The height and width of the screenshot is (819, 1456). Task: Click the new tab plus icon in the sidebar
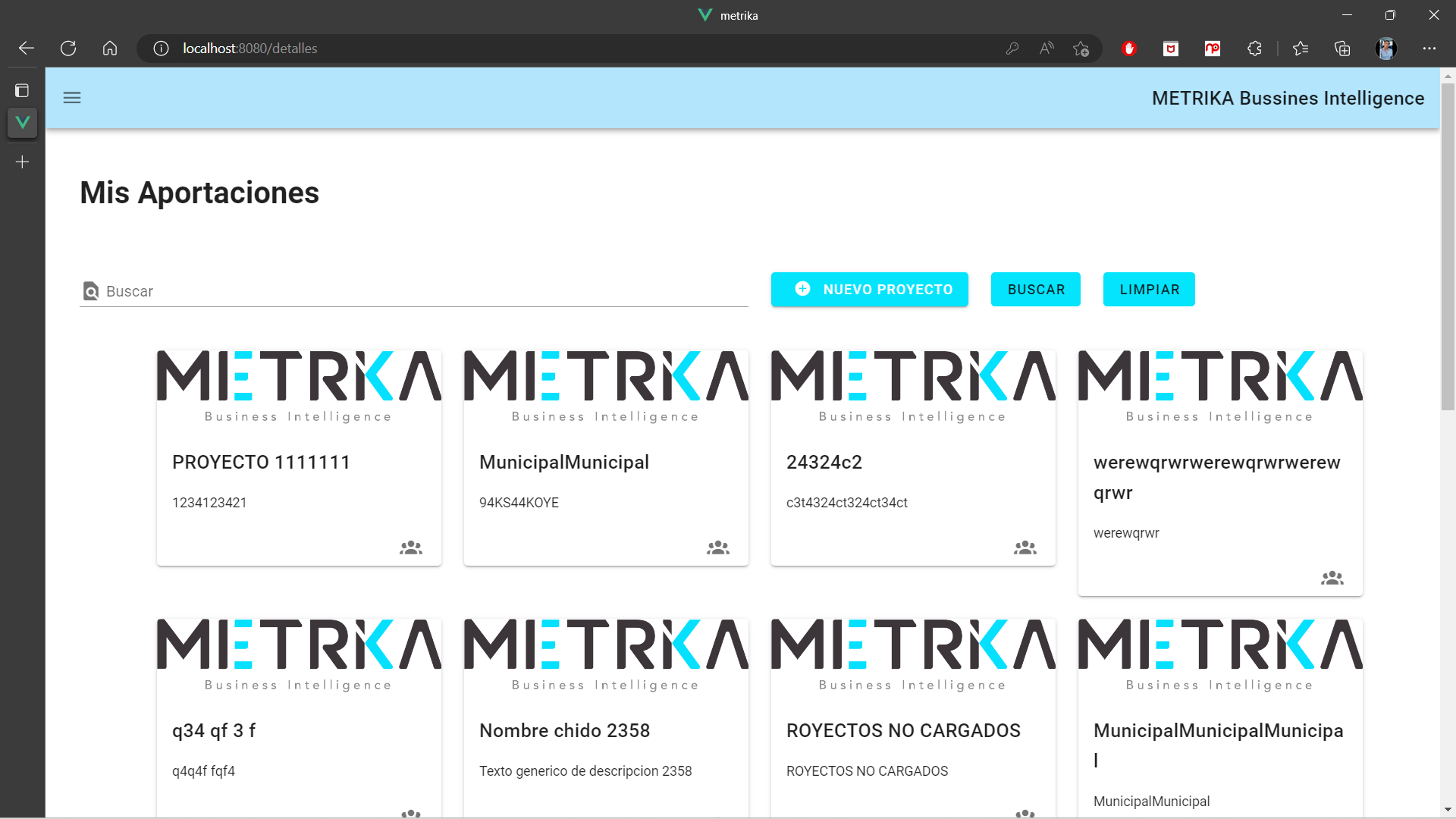pyautogui.click(x=22, y=161)
